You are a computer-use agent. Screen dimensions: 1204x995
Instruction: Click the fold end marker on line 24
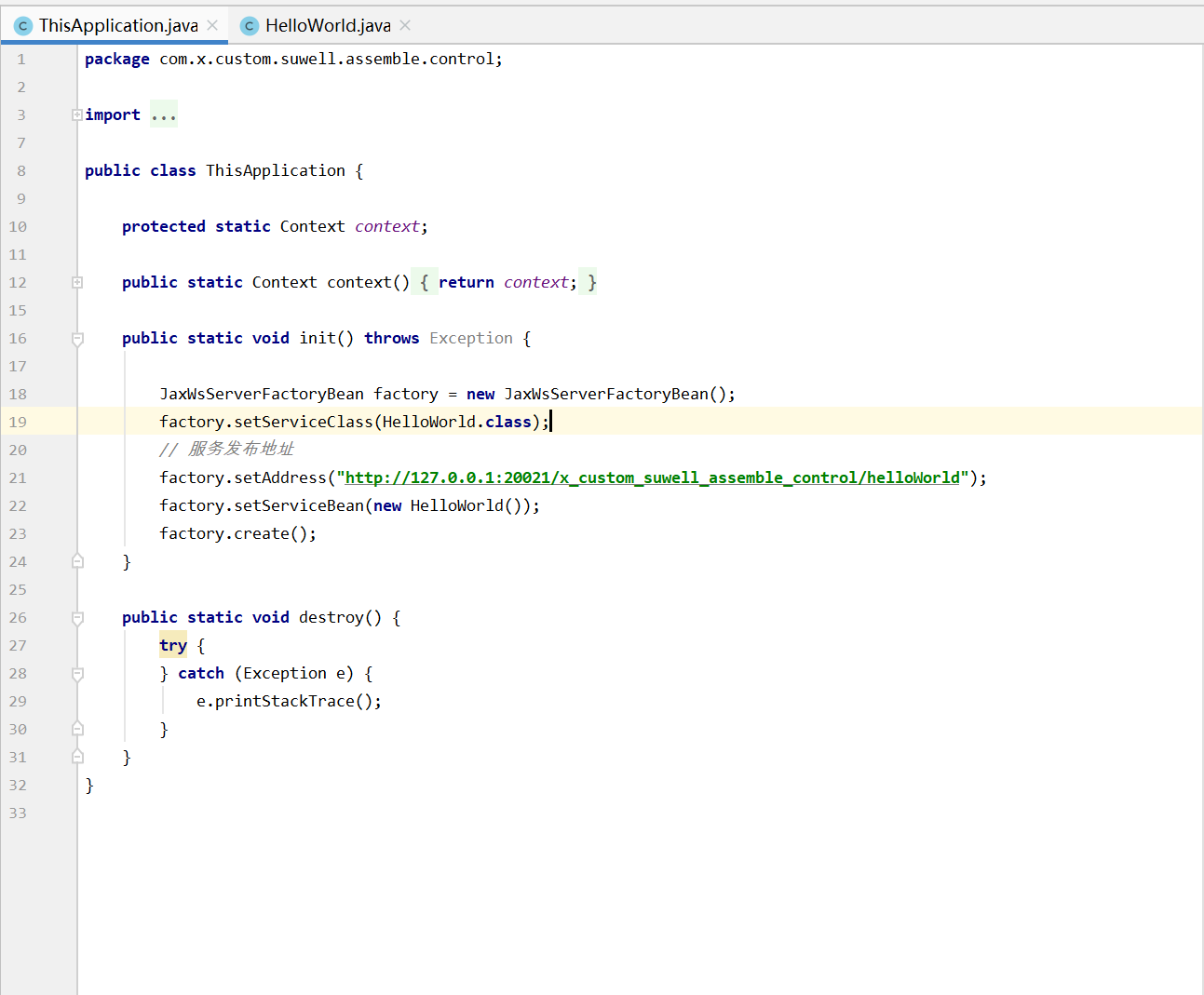77,561
